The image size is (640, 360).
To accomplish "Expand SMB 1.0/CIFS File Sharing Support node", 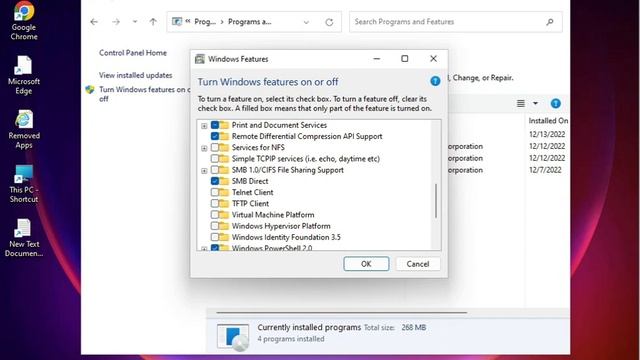I will [204, 171].
